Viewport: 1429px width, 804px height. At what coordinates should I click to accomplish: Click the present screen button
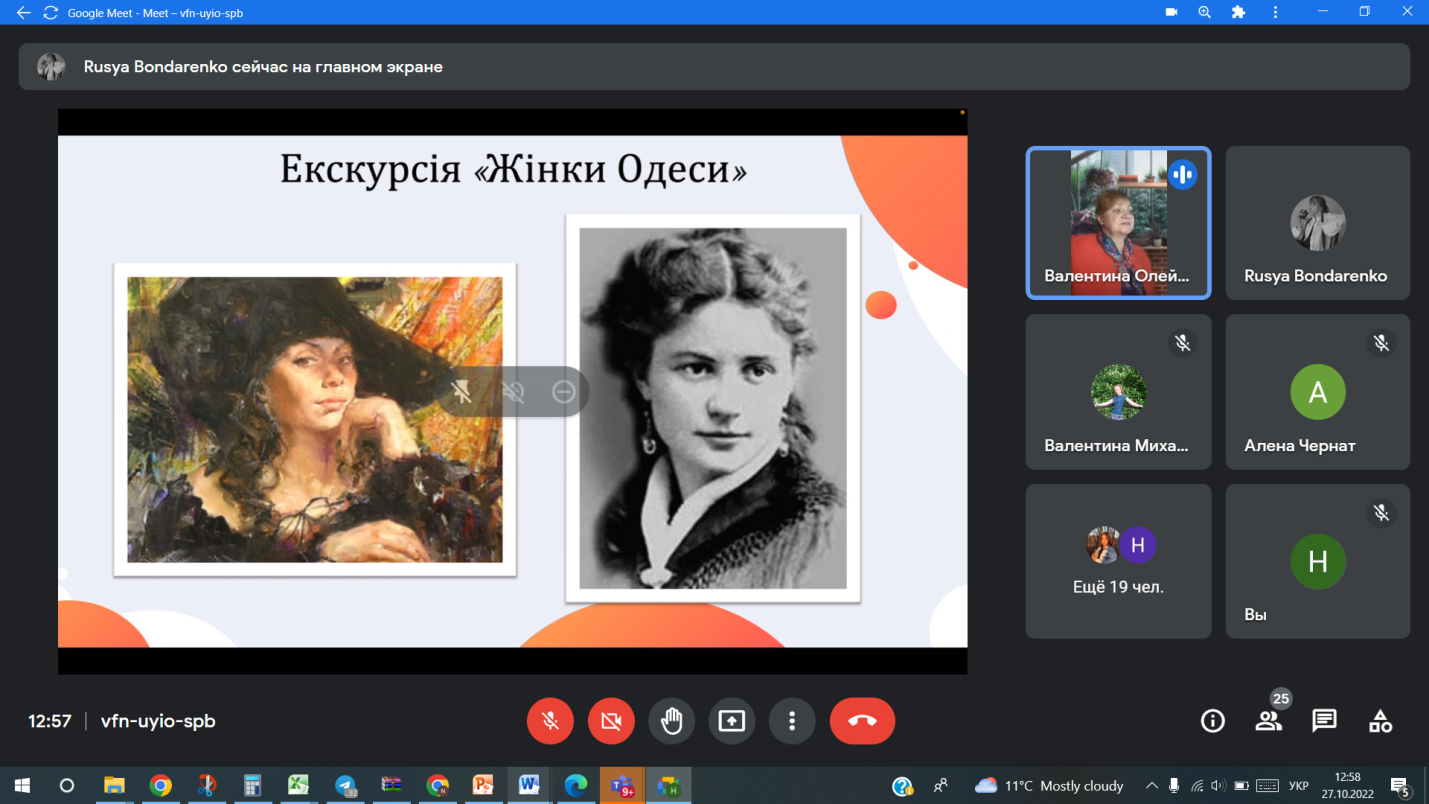(x=732, y=721)
